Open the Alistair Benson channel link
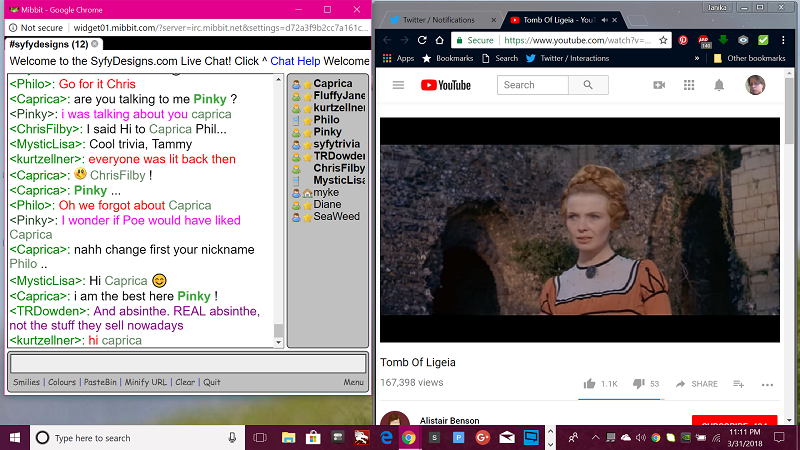This screenshot has height=450, width=800. [449, 420]
